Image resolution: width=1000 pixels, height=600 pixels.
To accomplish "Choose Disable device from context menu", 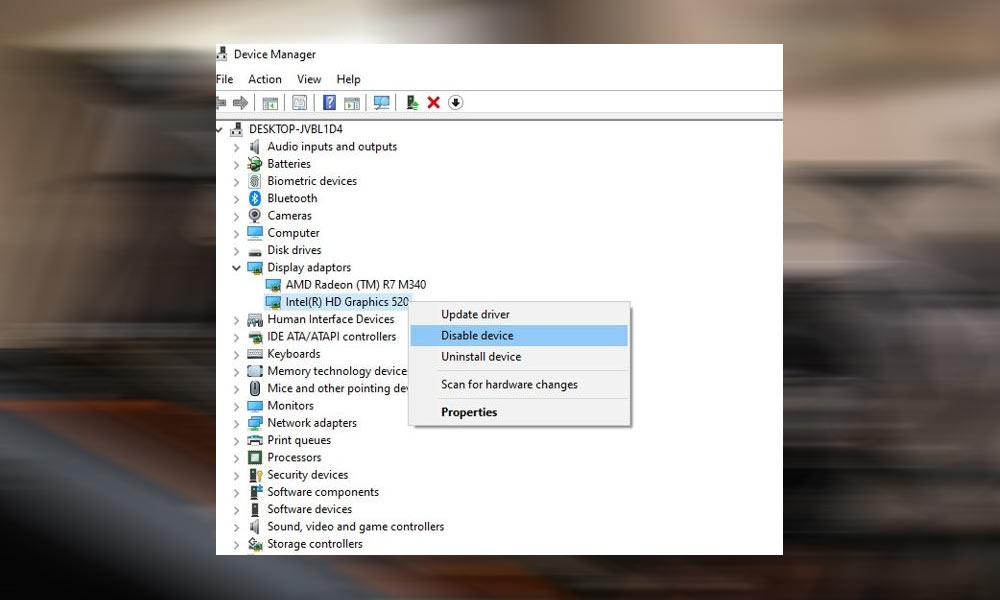I will tap(519, 335).
